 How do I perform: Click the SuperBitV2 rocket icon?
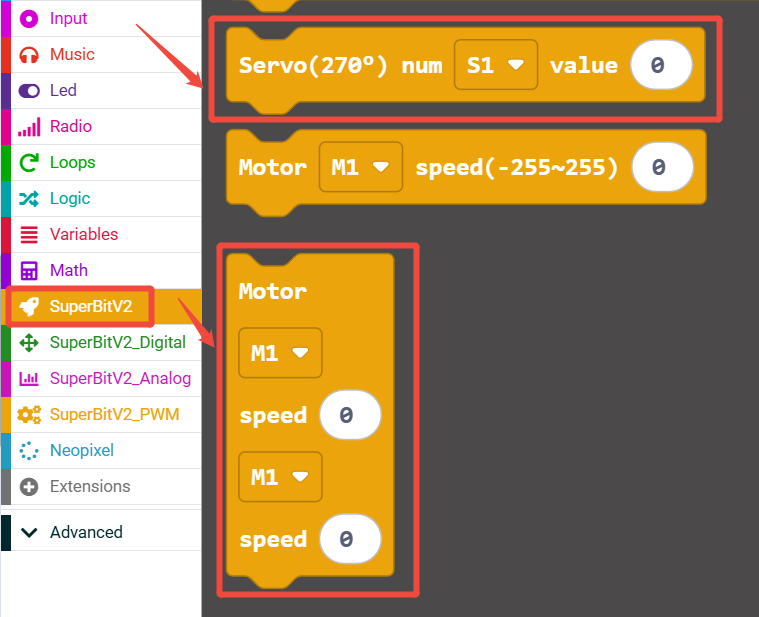(29, 307)
